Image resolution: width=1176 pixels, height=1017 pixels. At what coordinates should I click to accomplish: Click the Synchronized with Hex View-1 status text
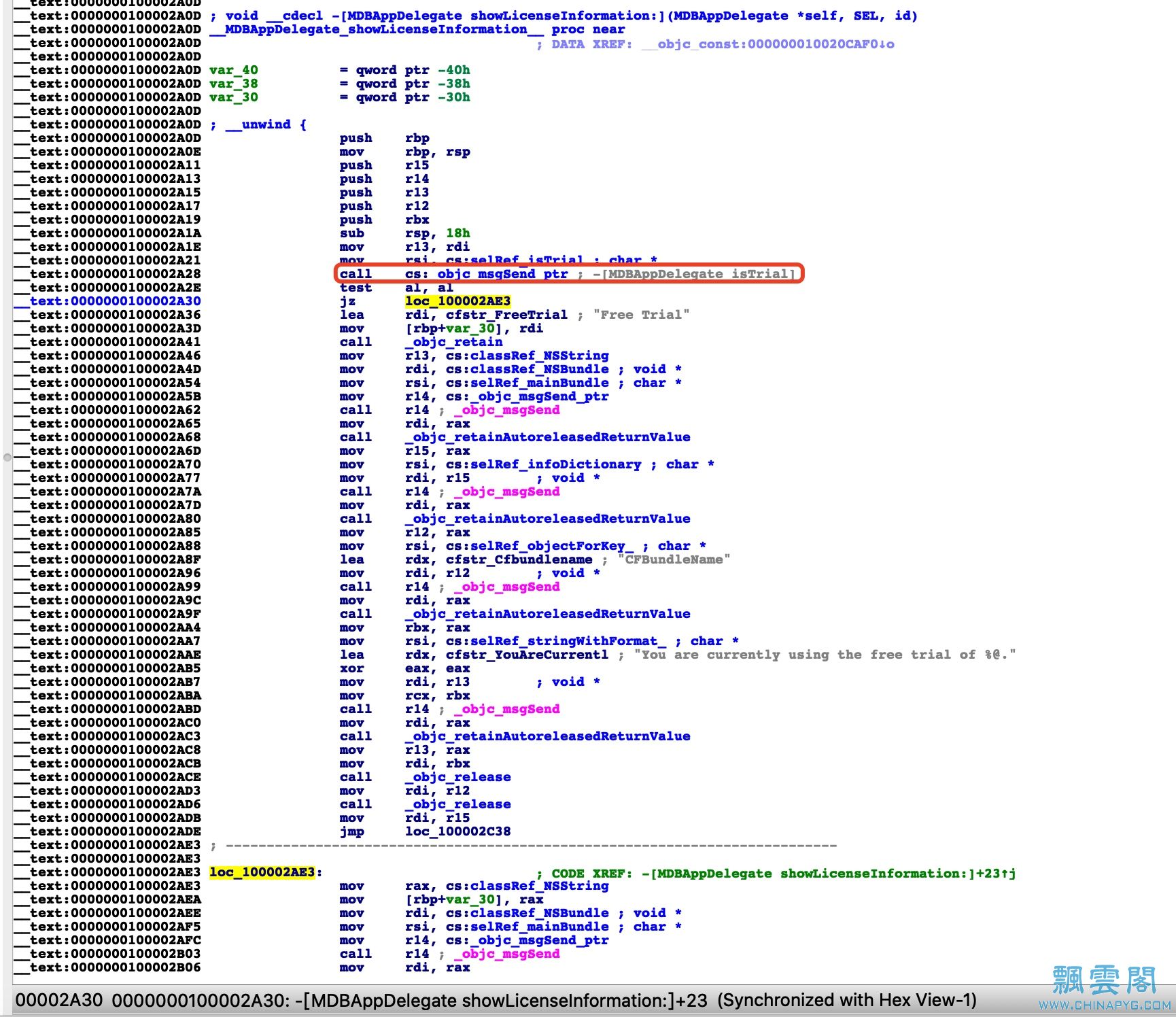tap(847, 1001)
